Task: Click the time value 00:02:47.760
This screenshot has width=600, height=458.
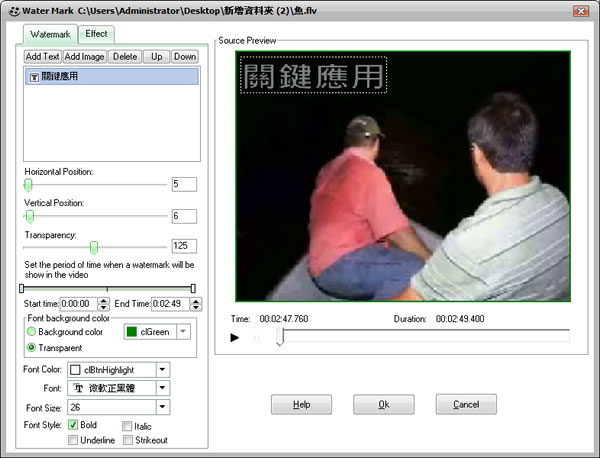Action: (284, 319)
